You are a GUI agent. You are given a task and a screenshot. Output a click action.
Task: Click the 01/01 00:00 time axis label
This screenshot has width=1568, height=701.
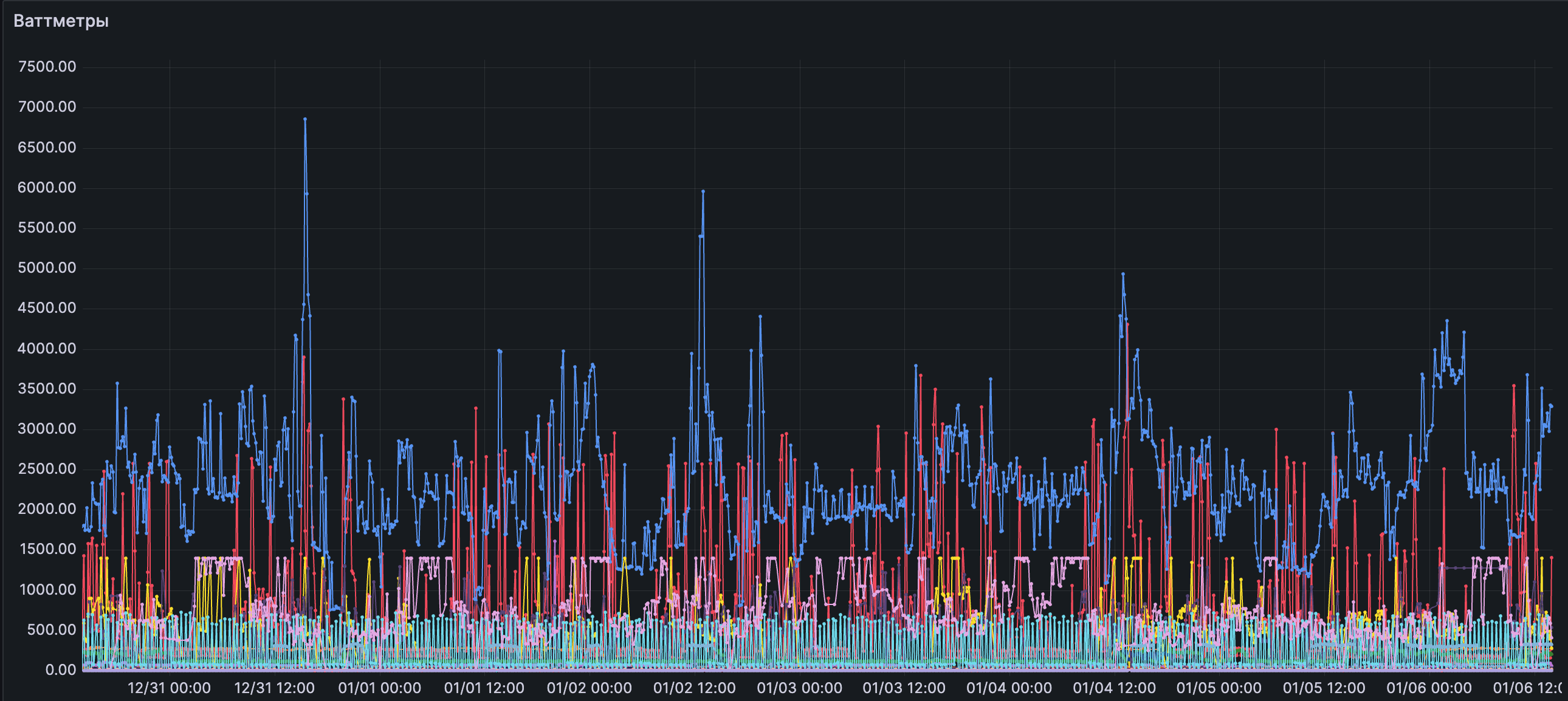[380, 688]
